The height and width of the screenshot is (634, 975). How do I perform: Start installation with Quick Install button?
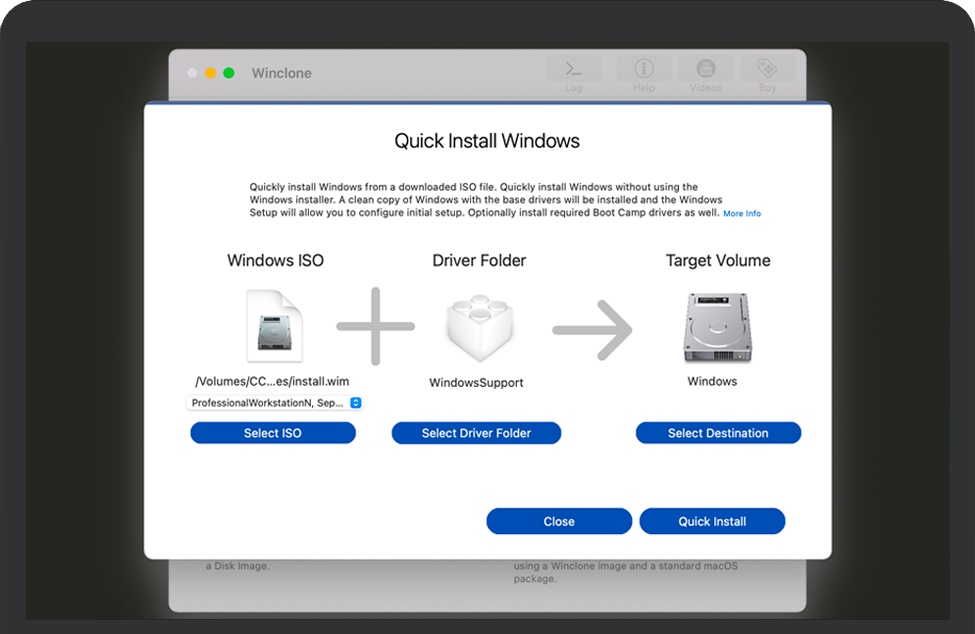pos(712,521)
